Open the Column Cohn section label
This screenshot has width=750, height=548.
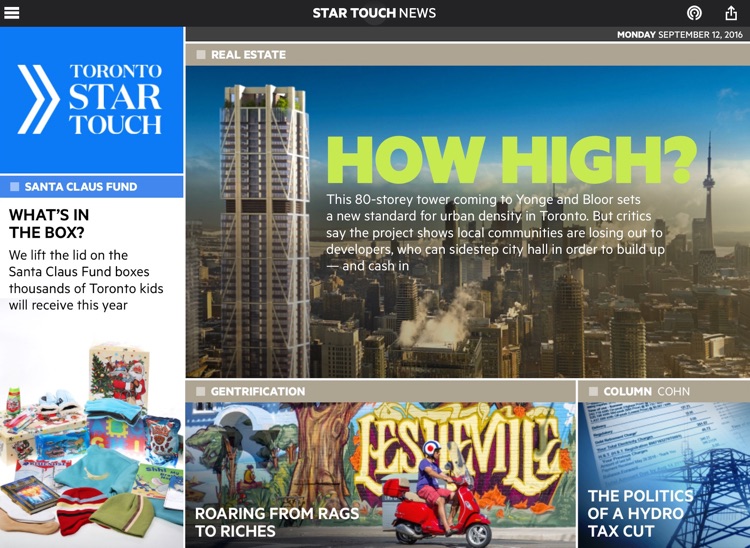coord(646,391)
